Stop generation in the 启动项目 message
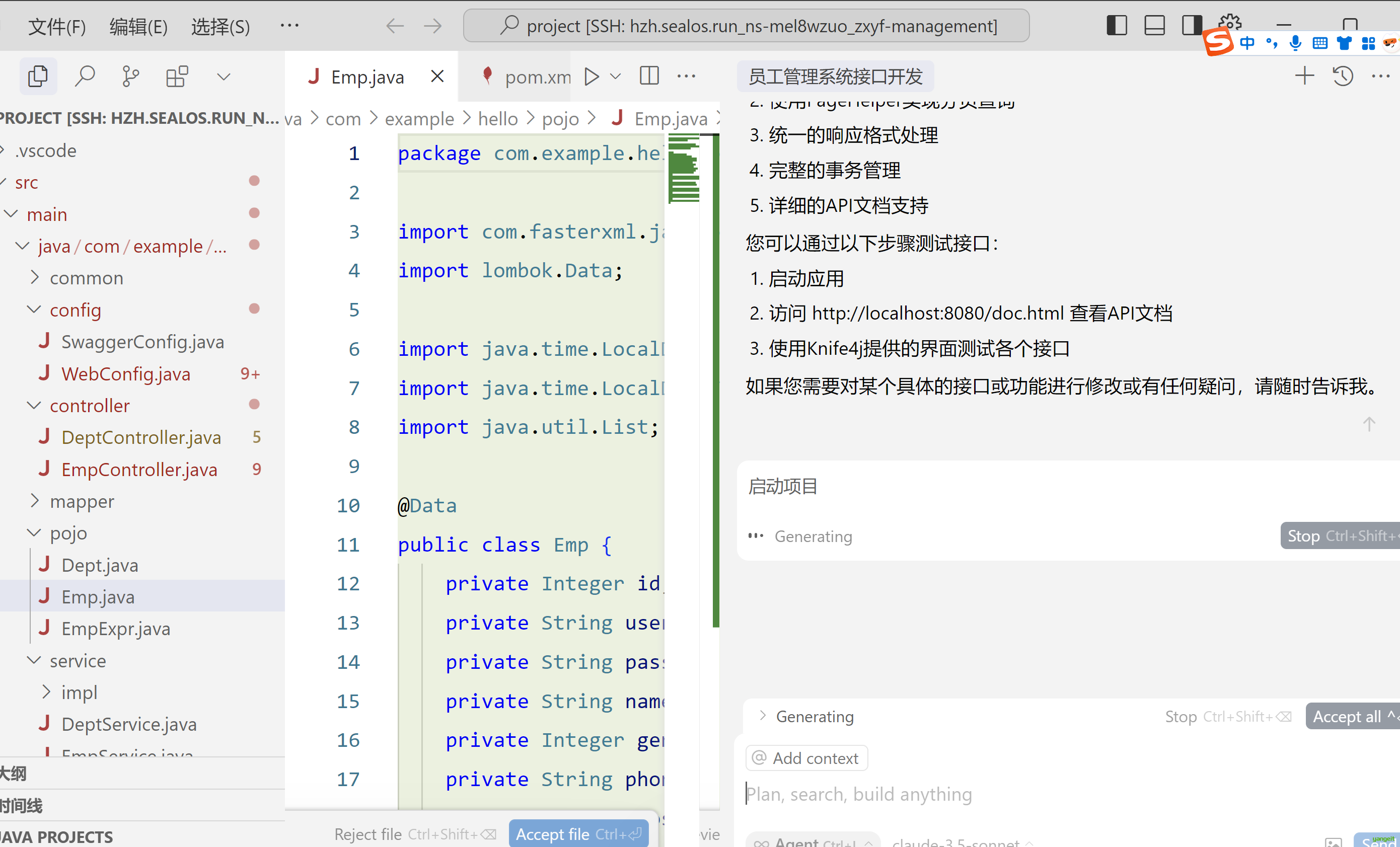1400x847 pixels. (1340, 535)
